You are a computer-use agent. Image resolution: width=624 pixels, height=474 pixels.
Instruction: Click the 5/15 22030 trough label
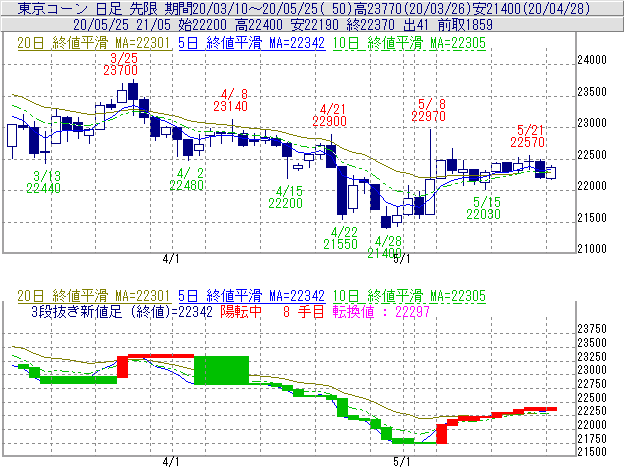[x=484, y=208]
